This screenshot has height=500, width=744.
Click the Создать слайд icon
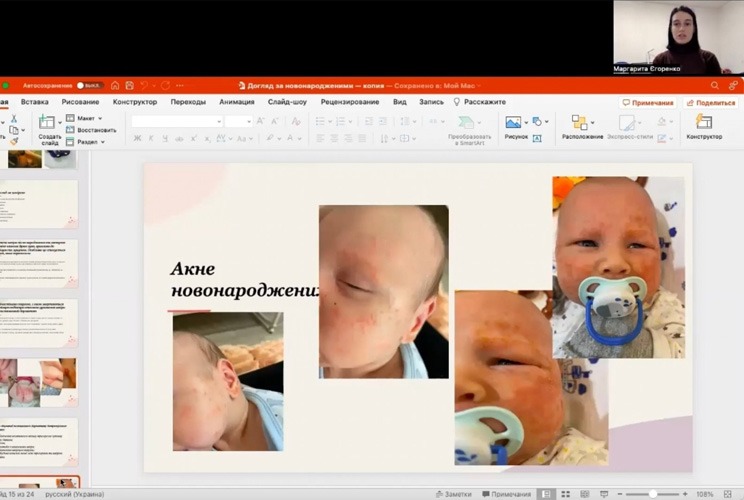click(48, 123)
